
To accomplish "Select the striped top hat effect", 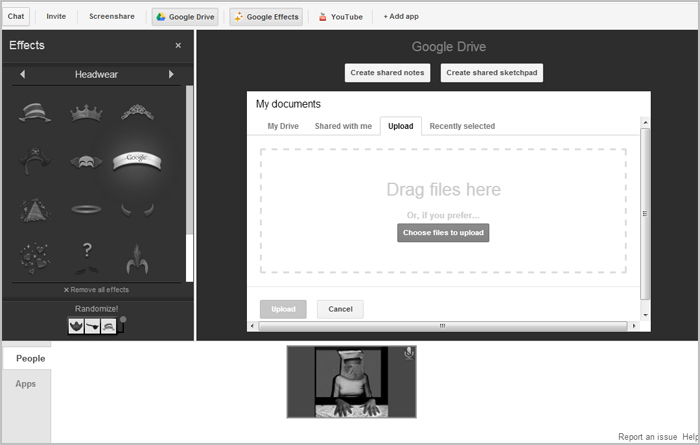I will point(35,112).
